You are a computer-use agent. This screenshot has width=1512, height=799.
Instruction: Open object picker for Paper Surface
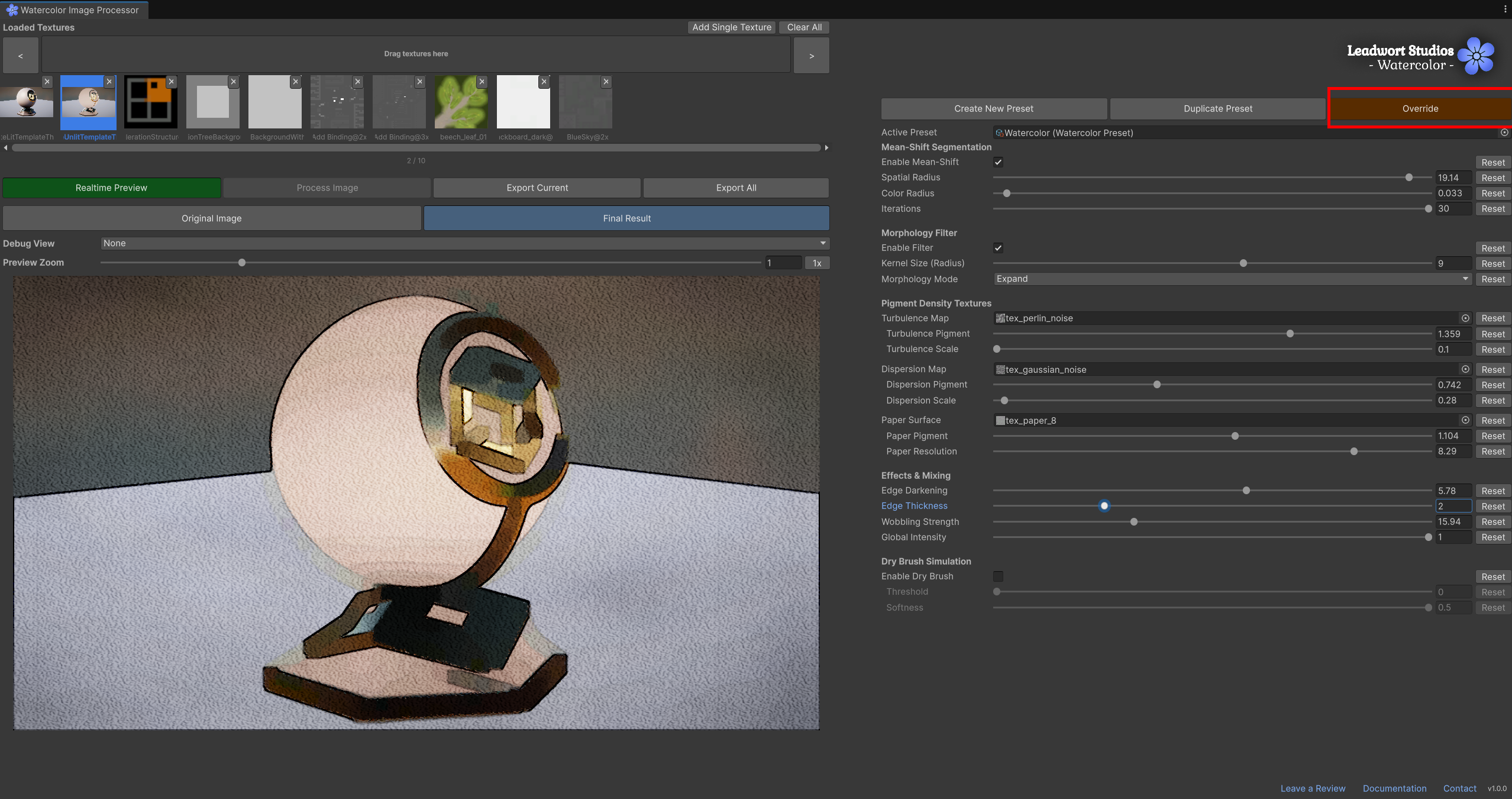(1465, 420)
